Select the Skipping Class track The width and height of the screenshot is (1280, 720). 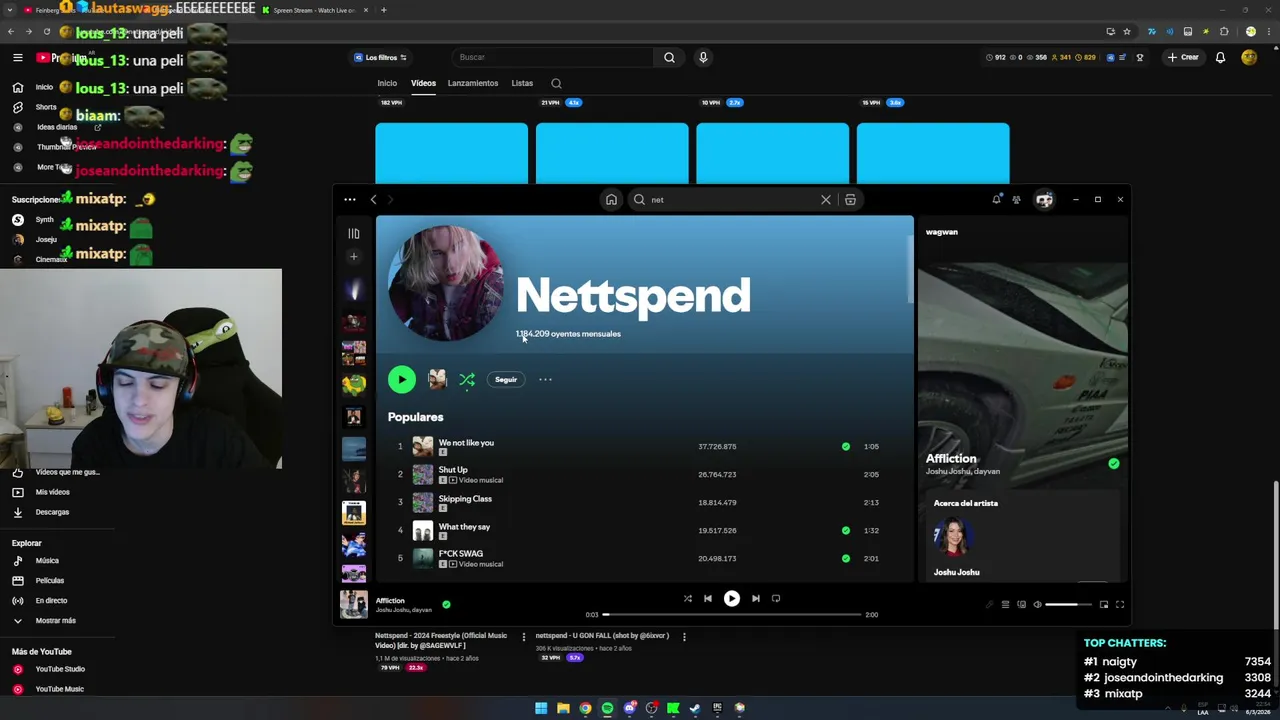tap(645, 502)
